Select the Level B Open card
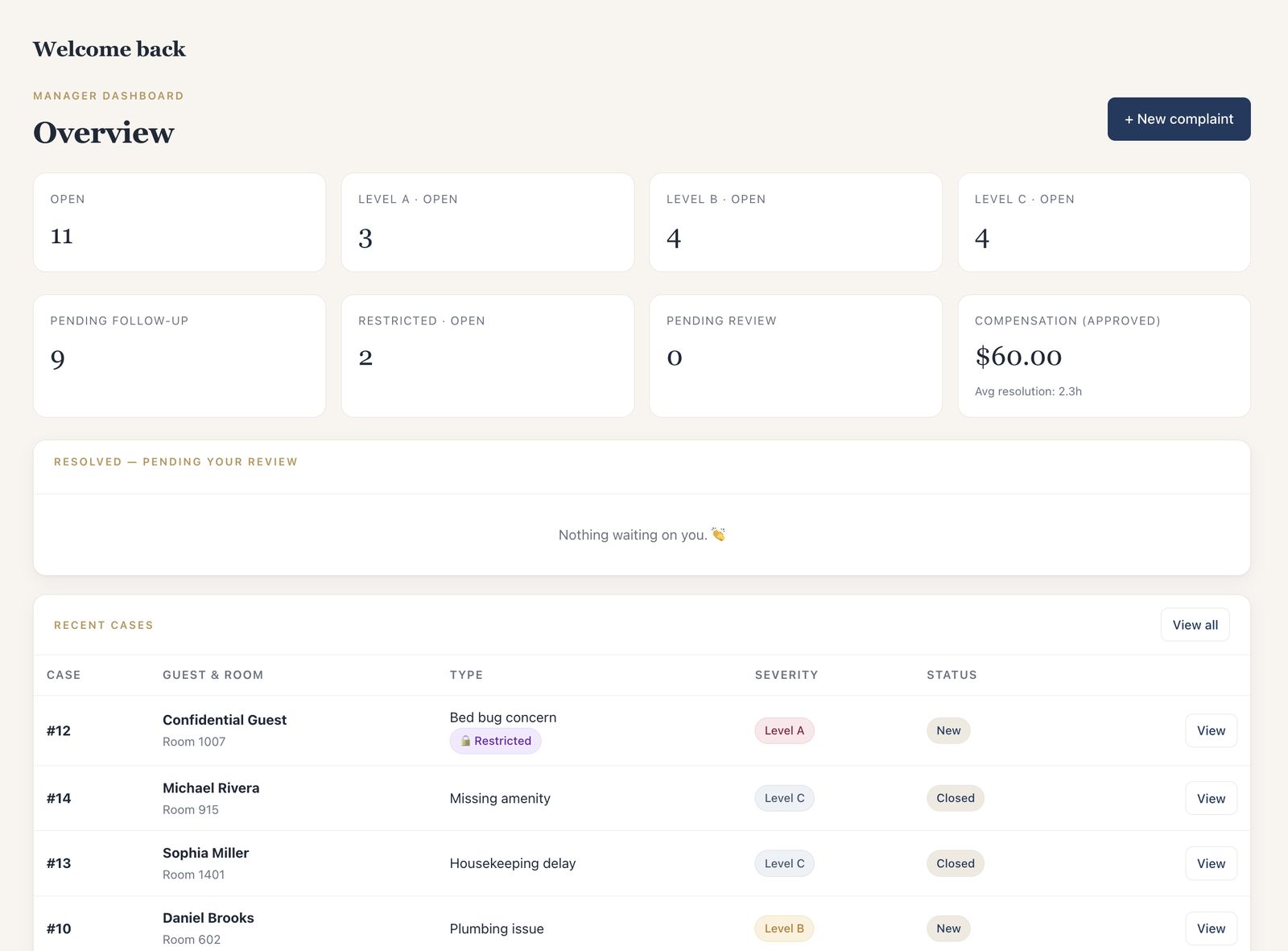The width and height of the screenshot is (1288, 951). click(x=795, y=222)
